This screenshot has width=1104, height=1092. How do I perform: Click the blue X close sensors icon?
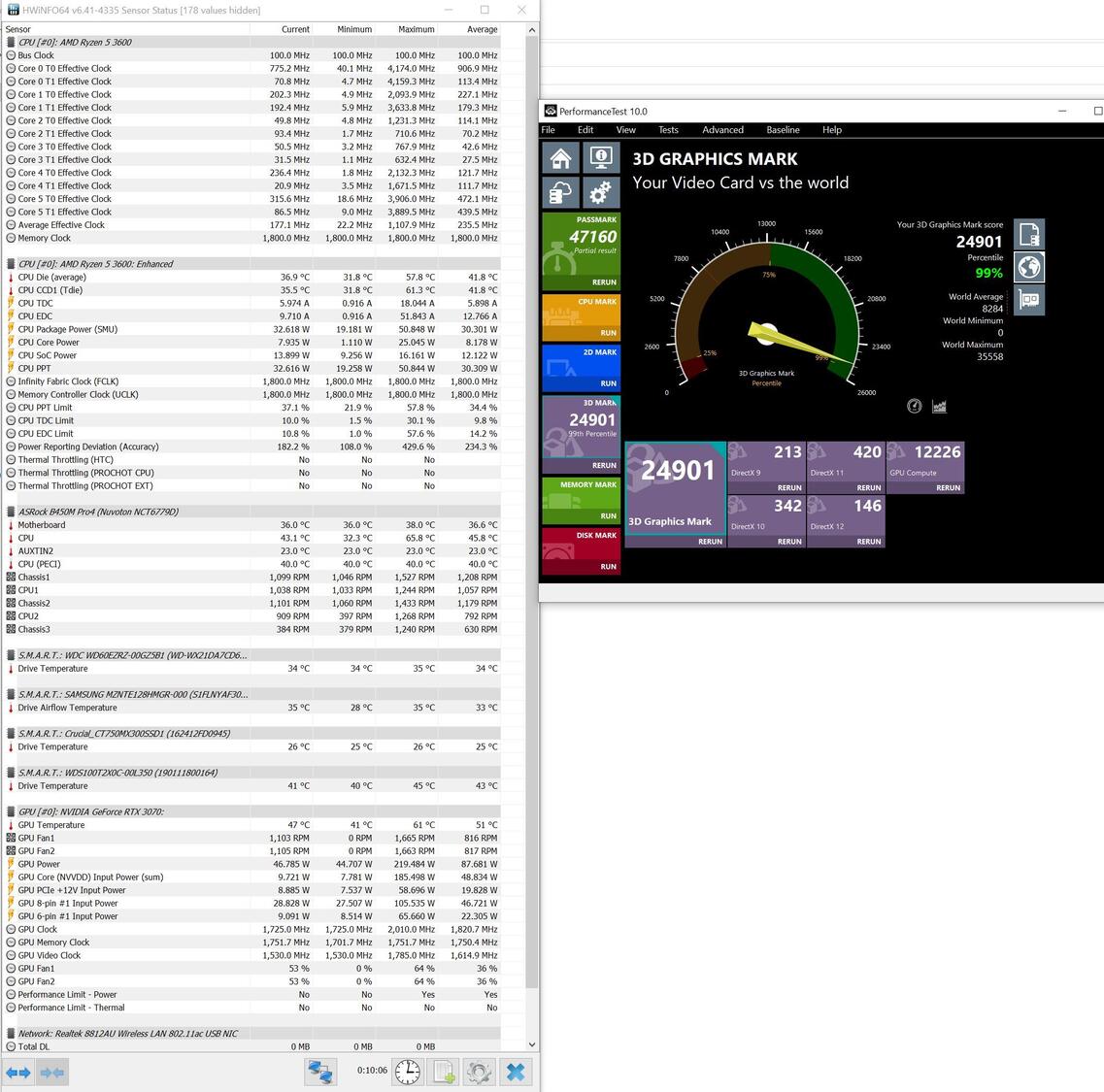[516, 1073]
